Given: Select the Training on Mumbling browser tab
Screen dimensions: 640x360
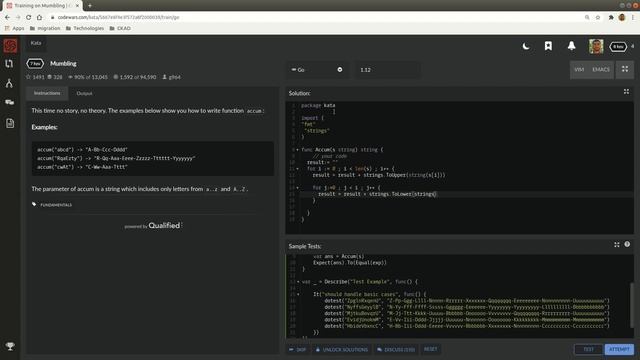Looking at the screenshot, I should coord(41,6).
